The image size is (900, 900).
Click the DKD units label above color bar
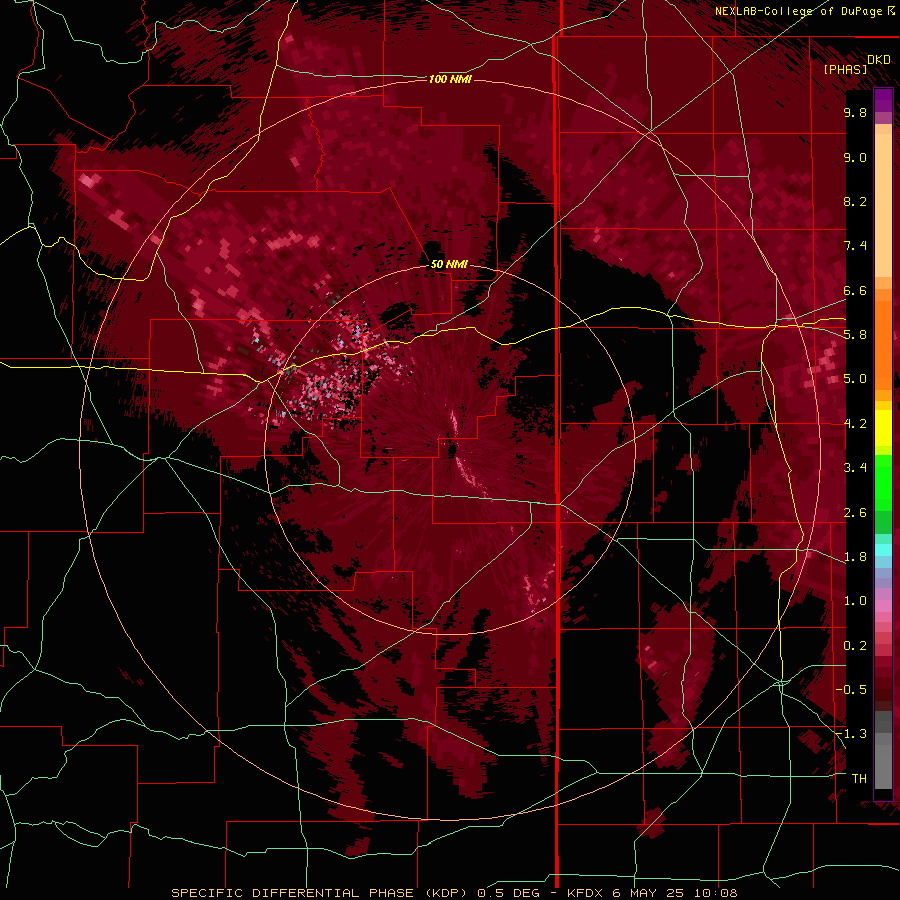click(879, 59)
